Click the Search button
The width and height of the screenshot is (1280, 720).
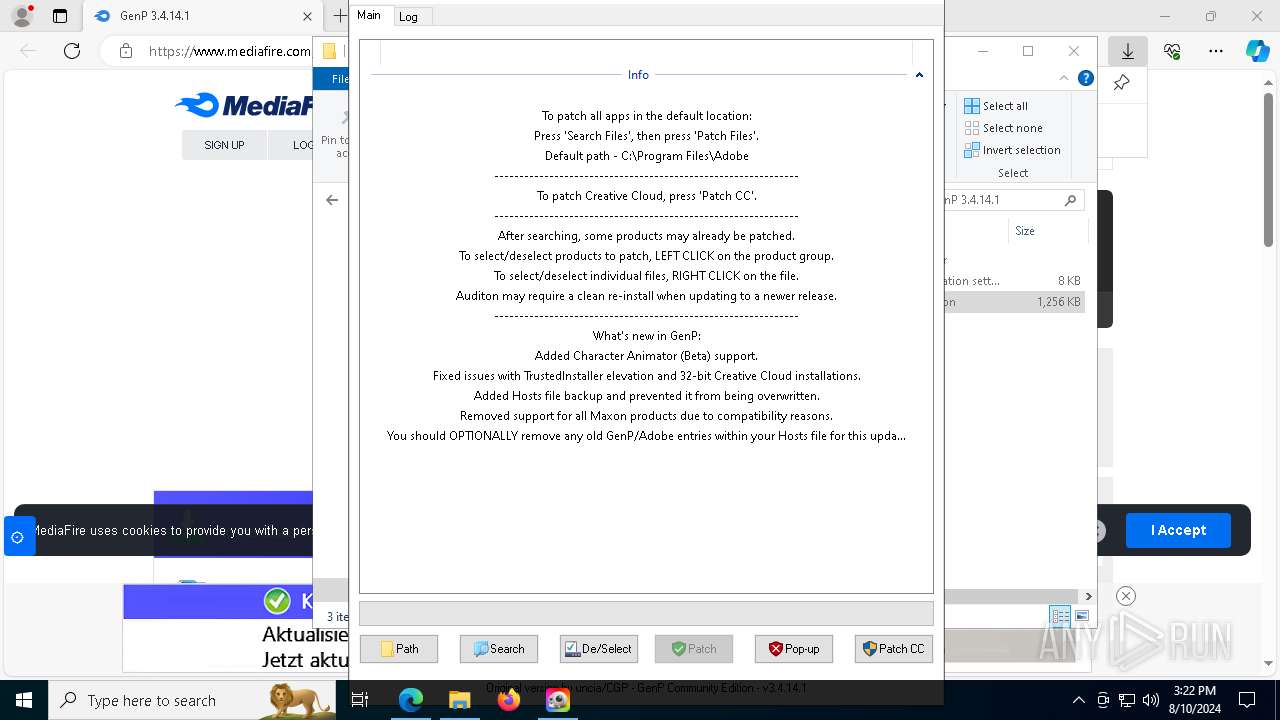click(498, 649)
